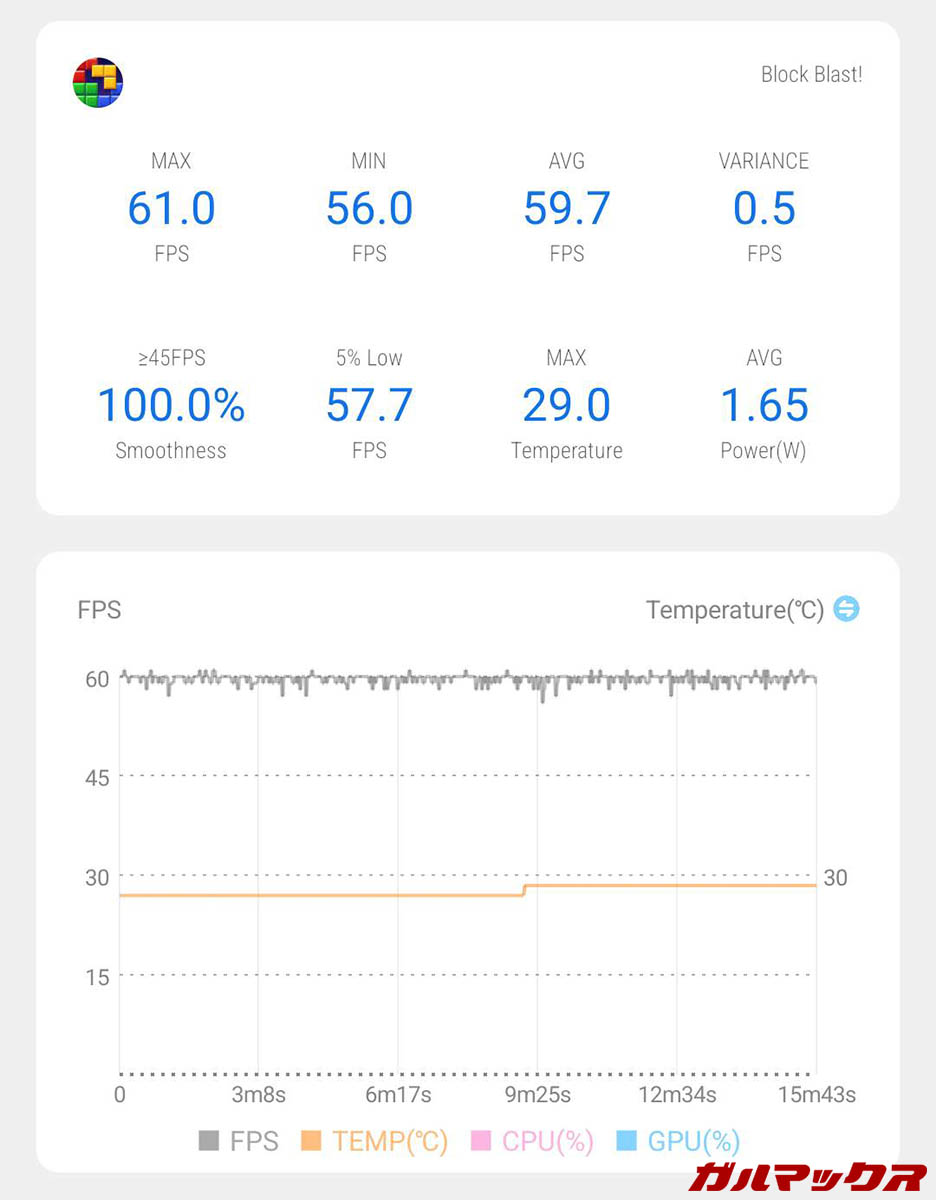
Task: Show the GPU(%) legend series
Action: coord(679,1141)
